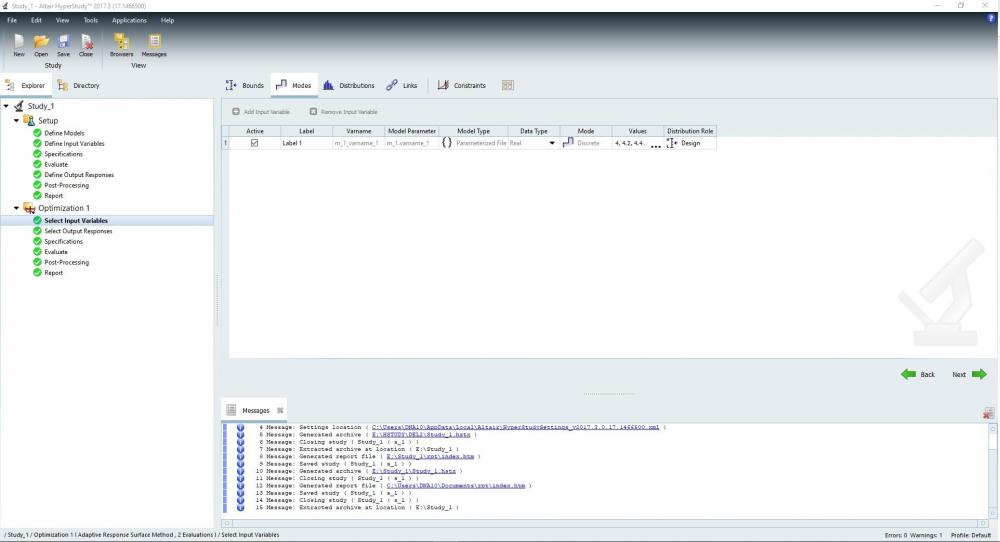Toggle the Active checkbox for Label 1
Viewport: 1000px width, 542px height.
[254, 143]
